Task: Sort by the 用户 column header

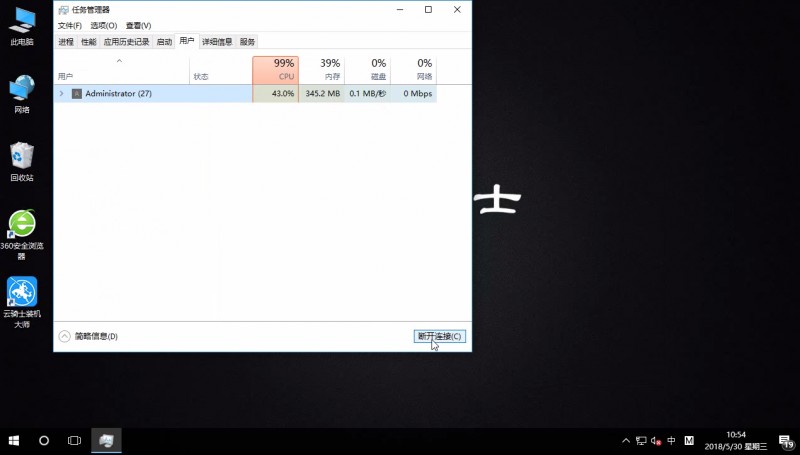Action: [121, 70]
